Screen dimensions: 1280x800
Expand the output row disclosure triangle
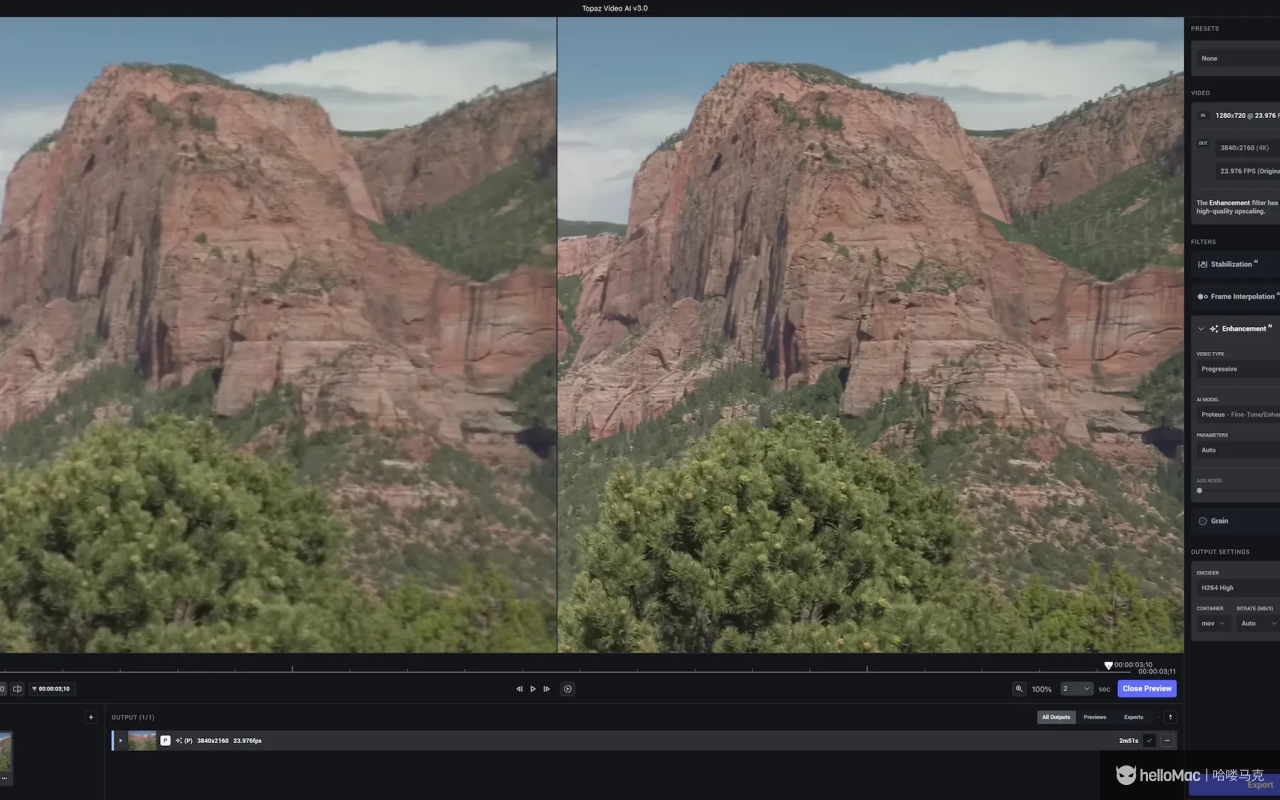[121, 741]
